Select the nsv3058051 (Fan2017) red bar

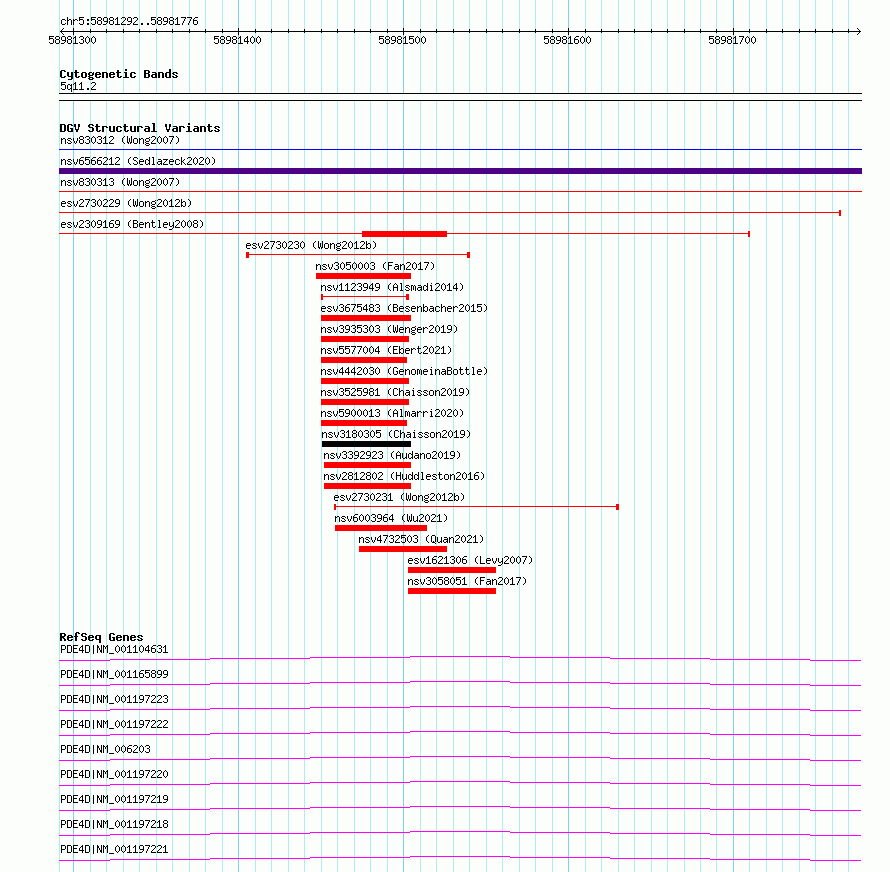point(452,591)
